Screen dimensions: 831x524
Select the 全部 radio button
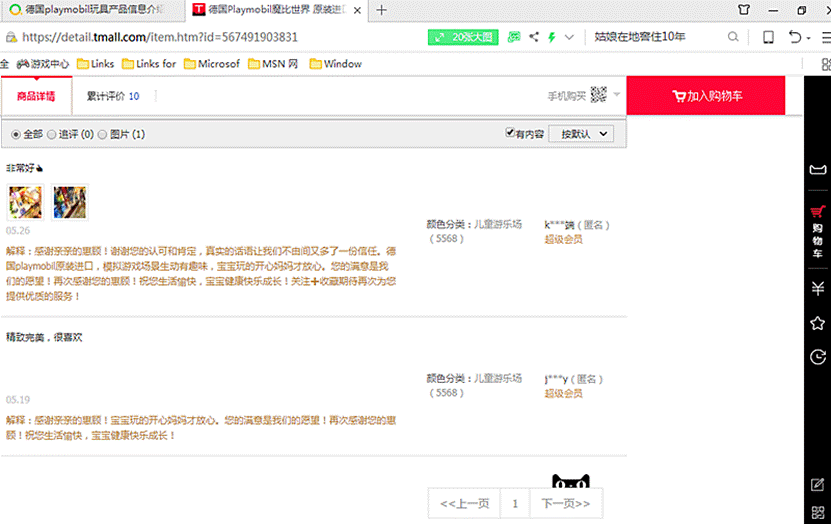coord(15,134)
